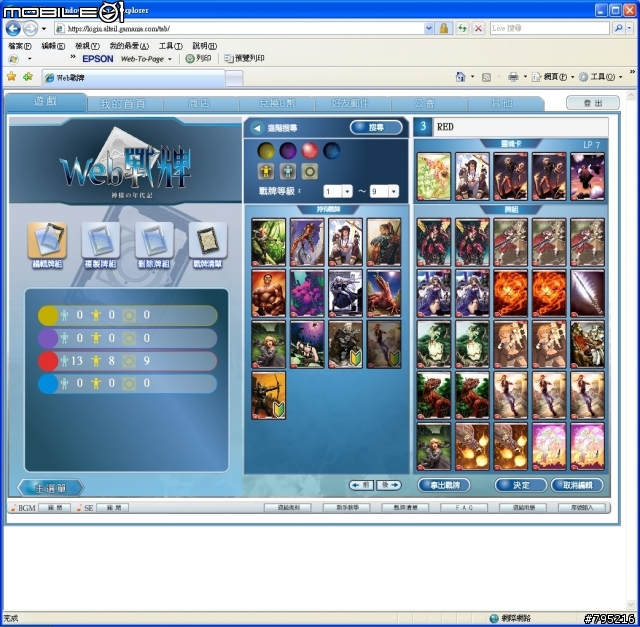Open the 工具(O) tools dropdown in command bar
Image resolution: width=640 pixels, height=627 pixels.
(x=620, y=77)
